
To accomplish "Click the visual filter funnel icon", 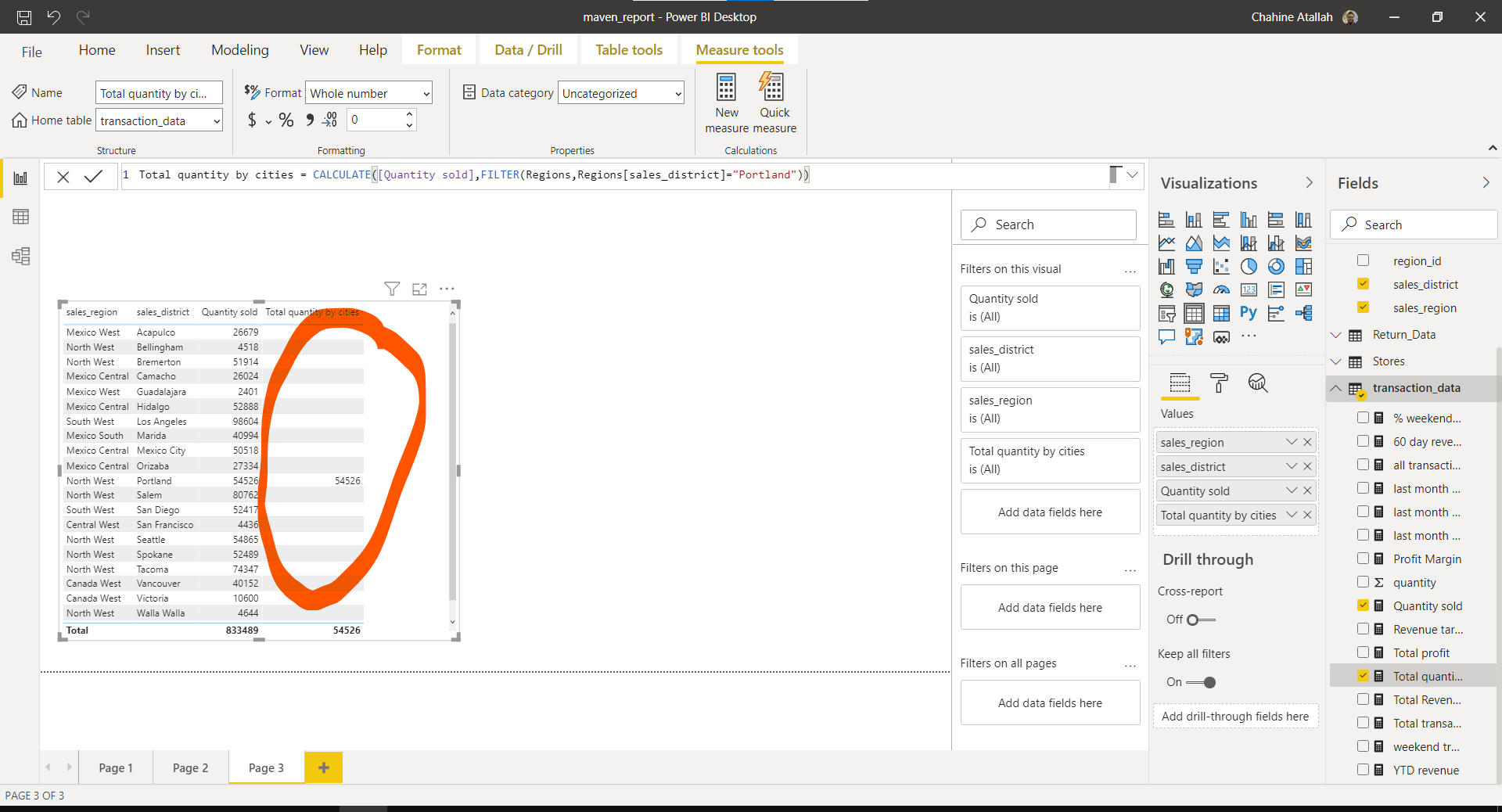I will (x=392, y=289).
